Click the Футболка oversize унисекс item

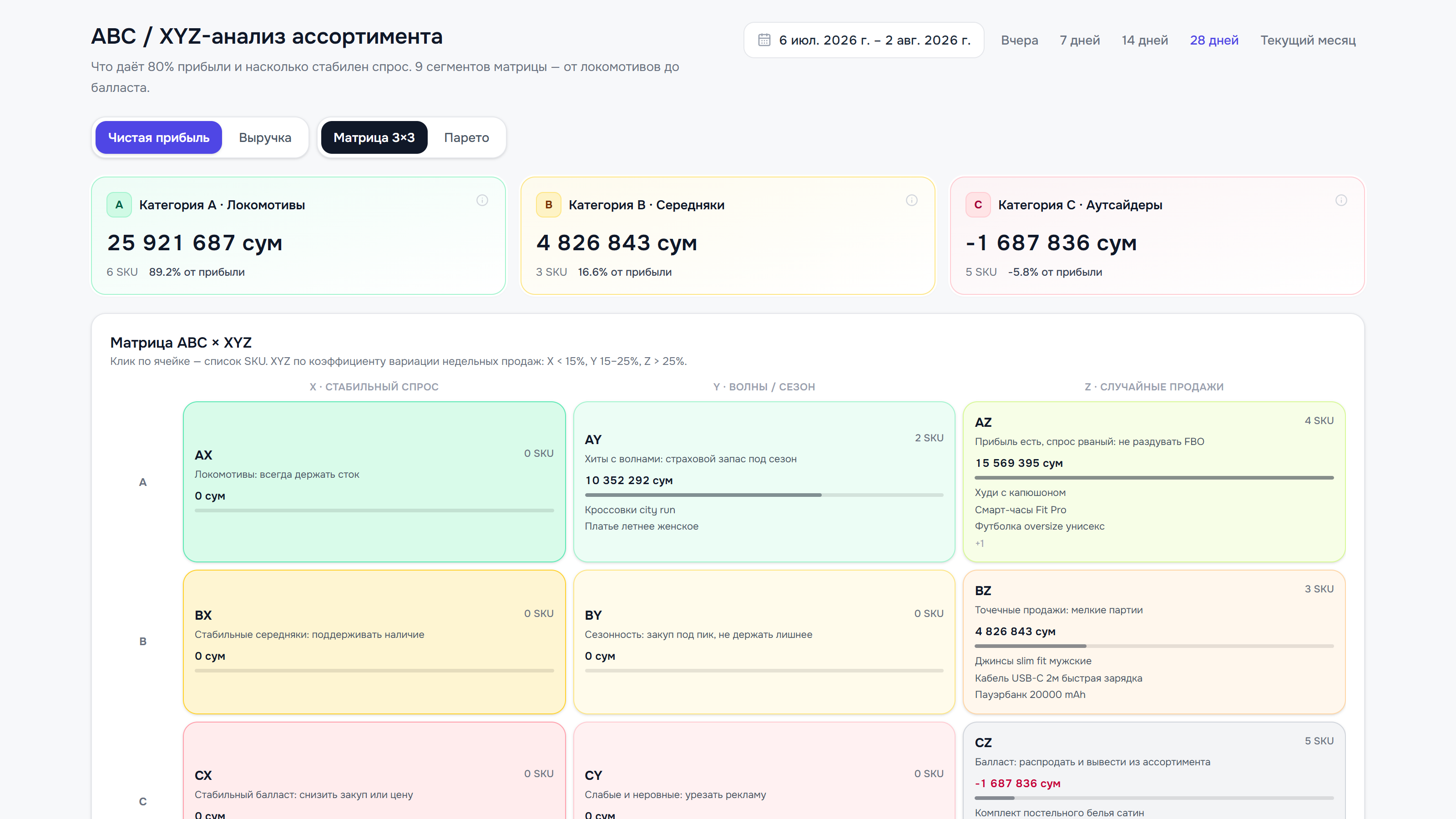1039,526
